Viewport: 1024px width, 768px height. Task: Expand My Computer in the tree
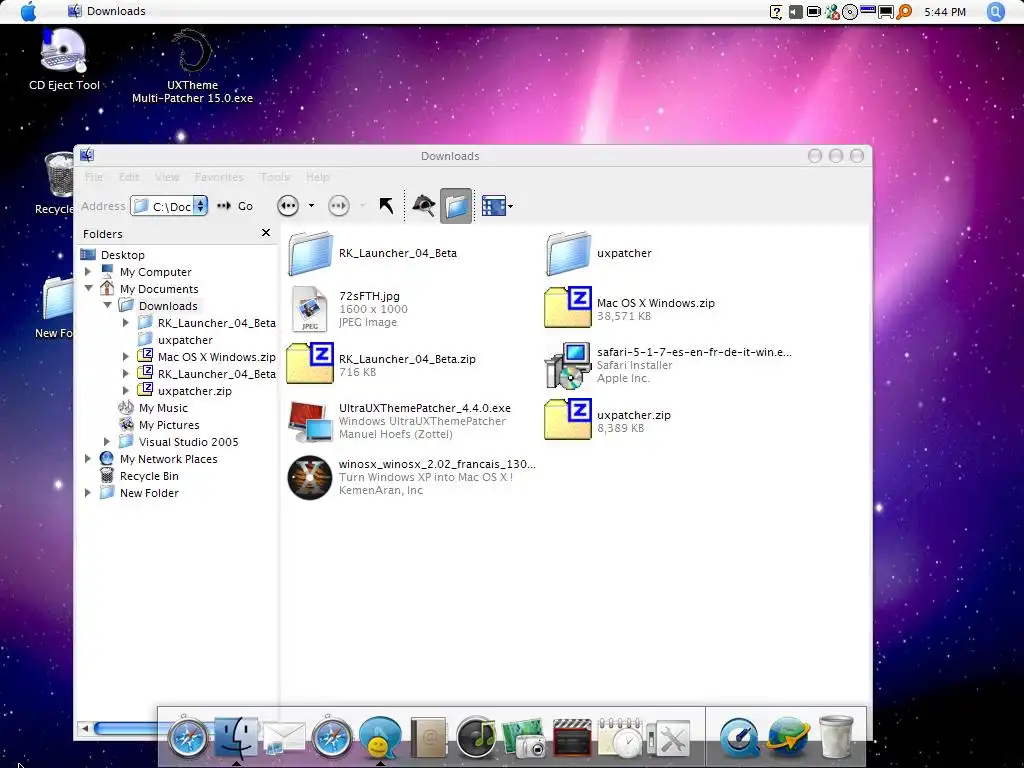[x=88, y=272]
